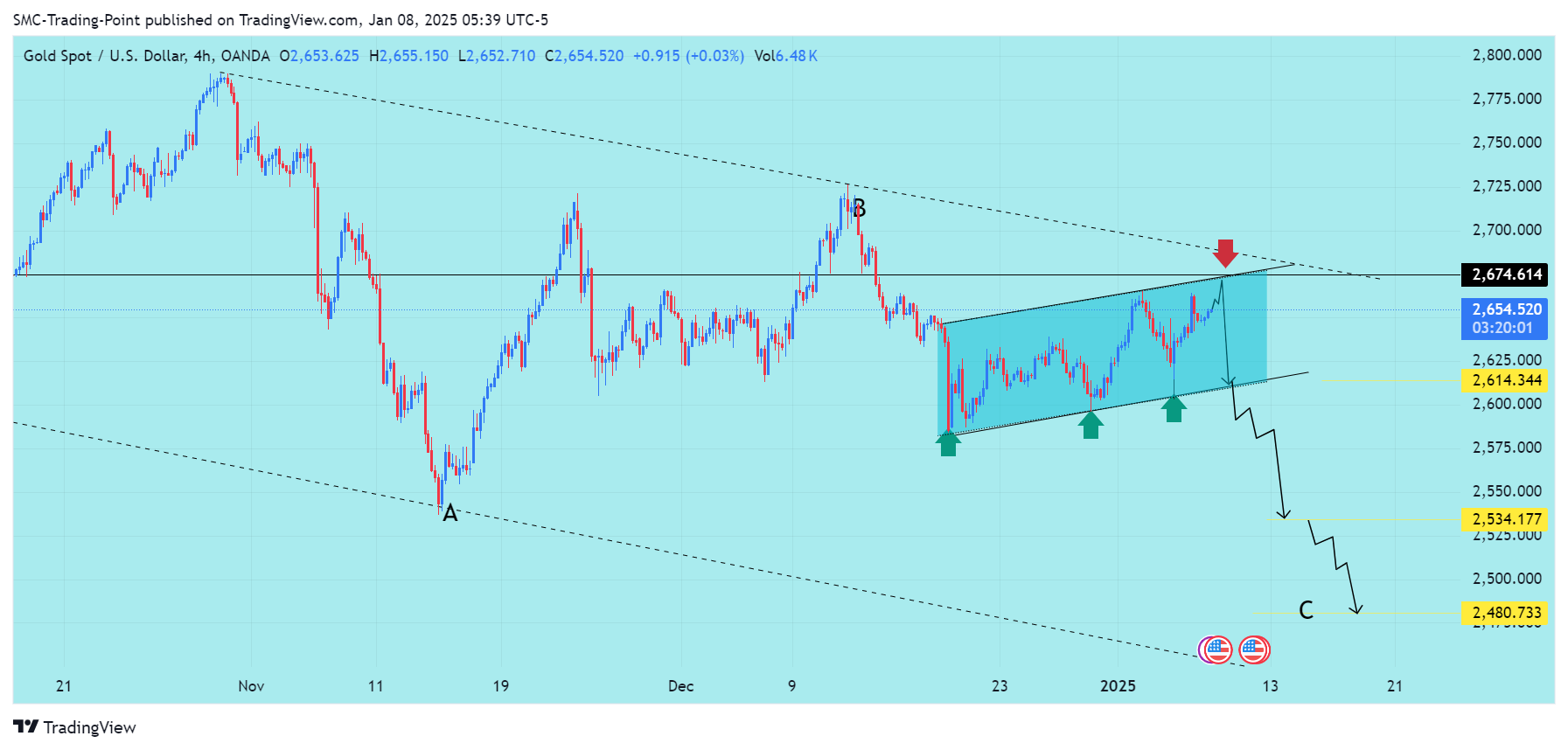The width and height of the screenshot is (1568, 750).
Task: Click the yellow 2,480.733 target price label
Action: tap(1504, 613)
